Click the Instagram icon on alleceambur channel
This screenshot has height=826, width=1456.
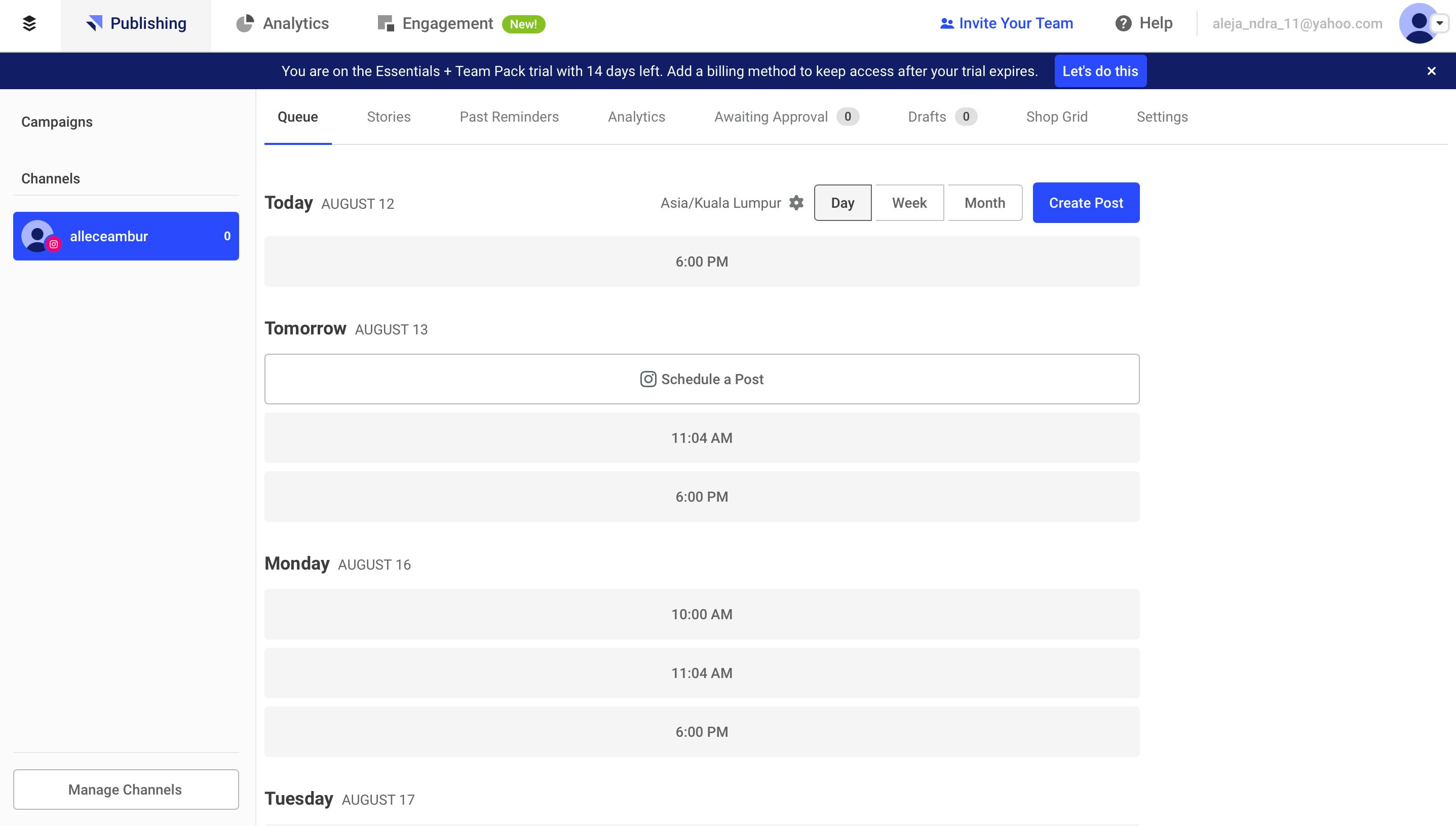click(x=54, y=245)
